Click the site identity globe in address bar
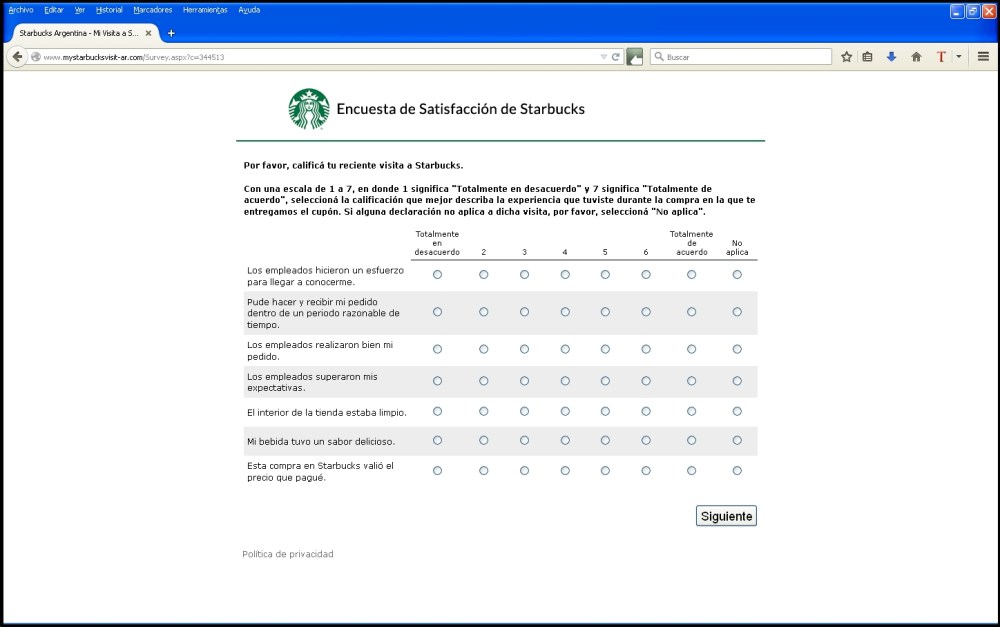The width and height of the screenshot is (1000, 627). 35,57
